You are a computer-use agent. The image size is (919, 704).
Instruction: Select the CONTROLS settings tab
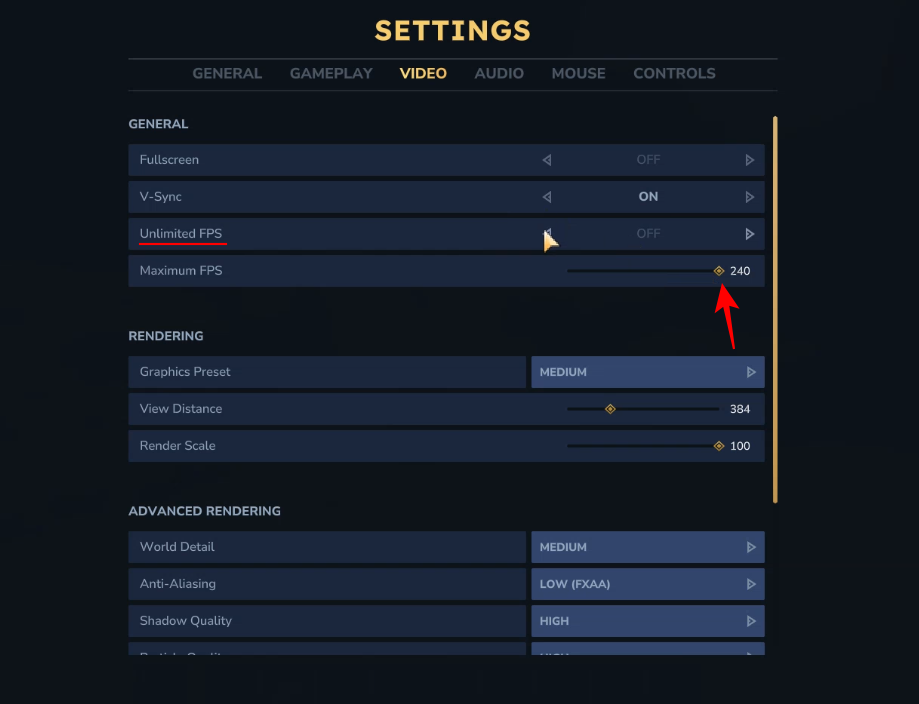click(674, 74)
